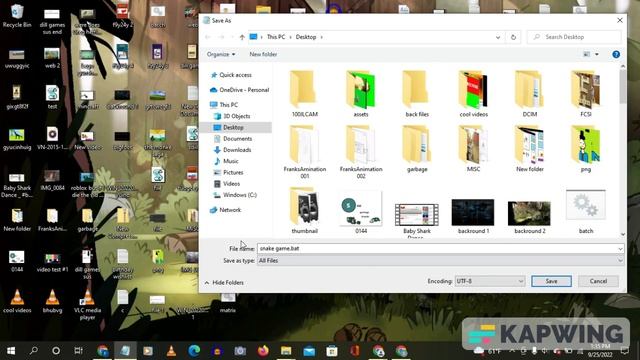Viewport: 640px width, 360px height.
Task: Select Desktop in navigation pane
Action: [233, 127]
